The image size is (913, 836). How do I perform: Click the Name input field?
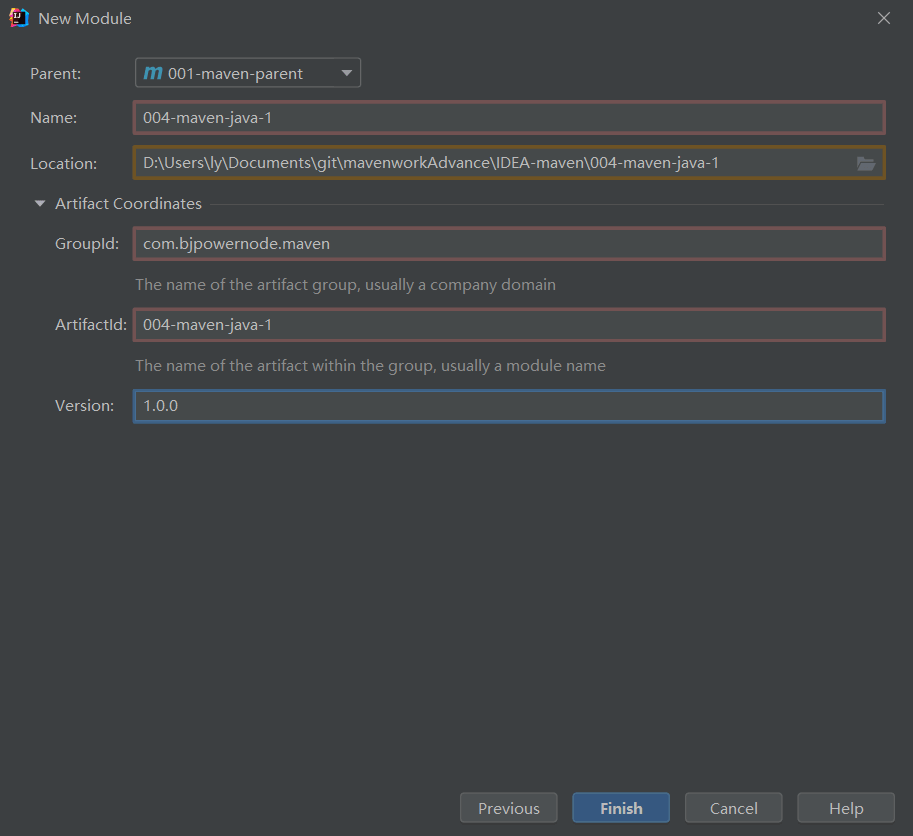(x=509, y=118)
